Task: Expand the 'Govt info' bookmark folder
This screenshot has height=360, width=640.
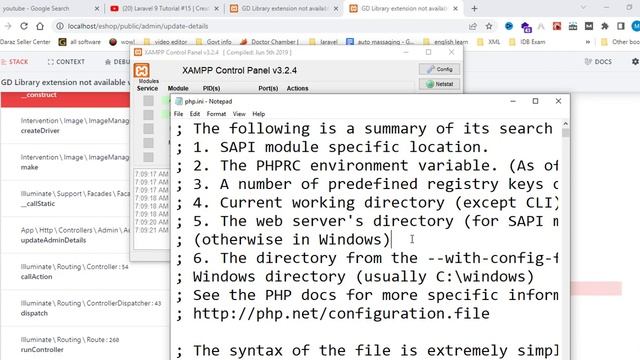Action: [213, 42]
